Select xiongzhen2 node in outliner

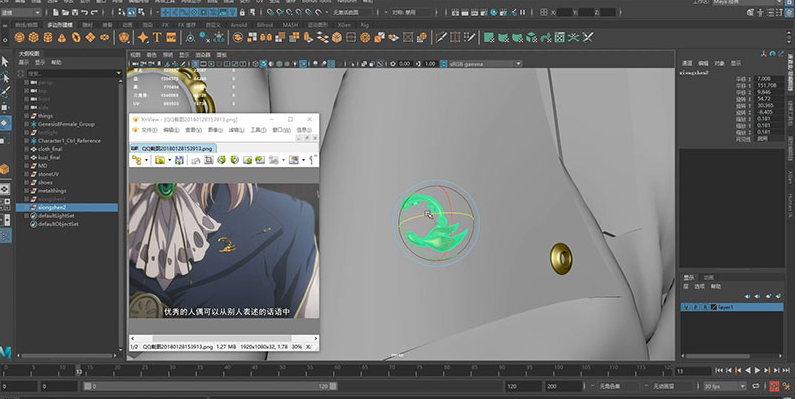[x=67, y=207]
